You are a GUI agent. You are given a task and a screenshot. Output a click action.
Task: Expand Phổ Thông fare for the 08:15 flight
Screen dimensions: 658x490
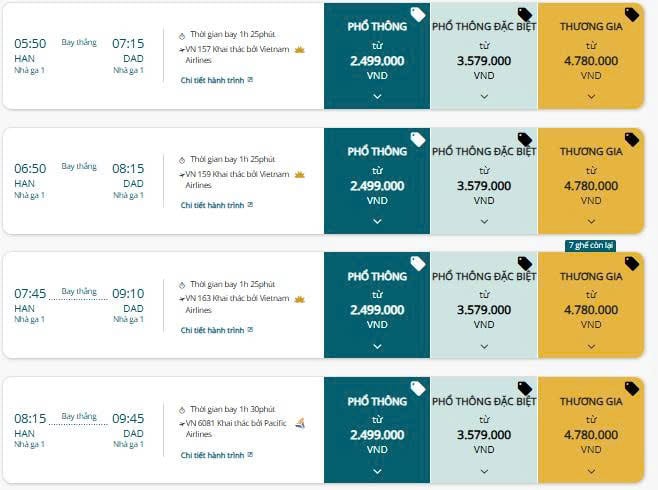point(377,470)
